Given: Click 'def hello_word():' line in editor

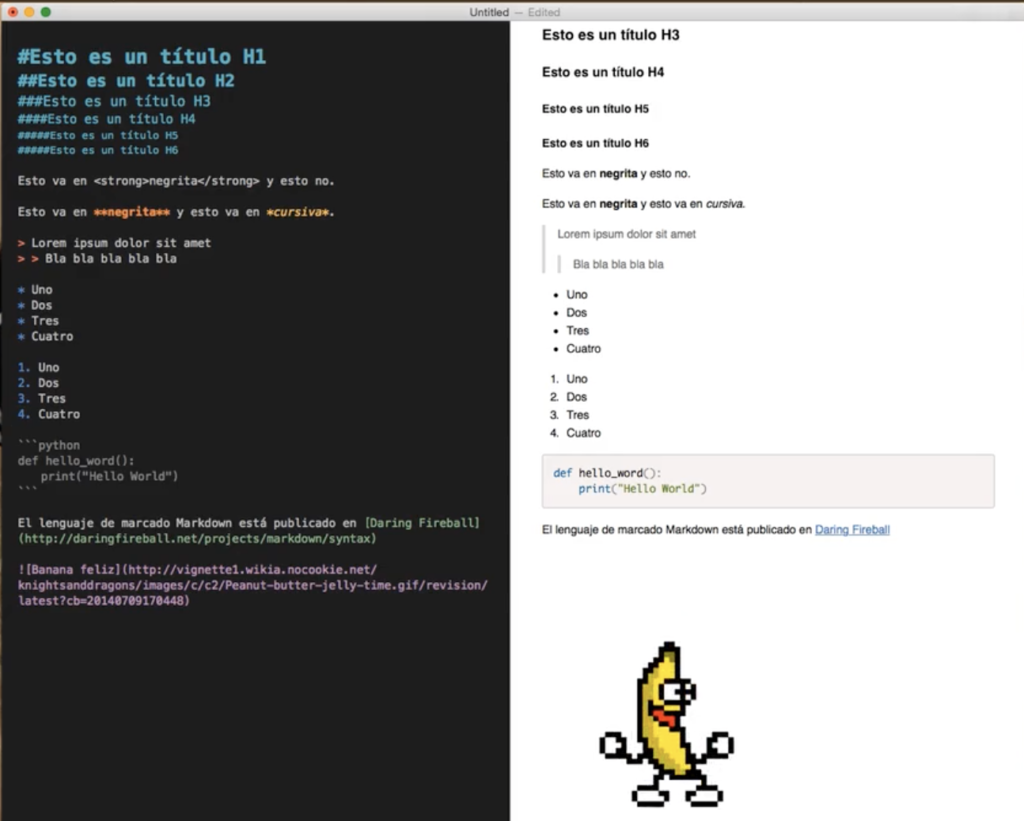Looking at the screenshot, I should point(76,461).
